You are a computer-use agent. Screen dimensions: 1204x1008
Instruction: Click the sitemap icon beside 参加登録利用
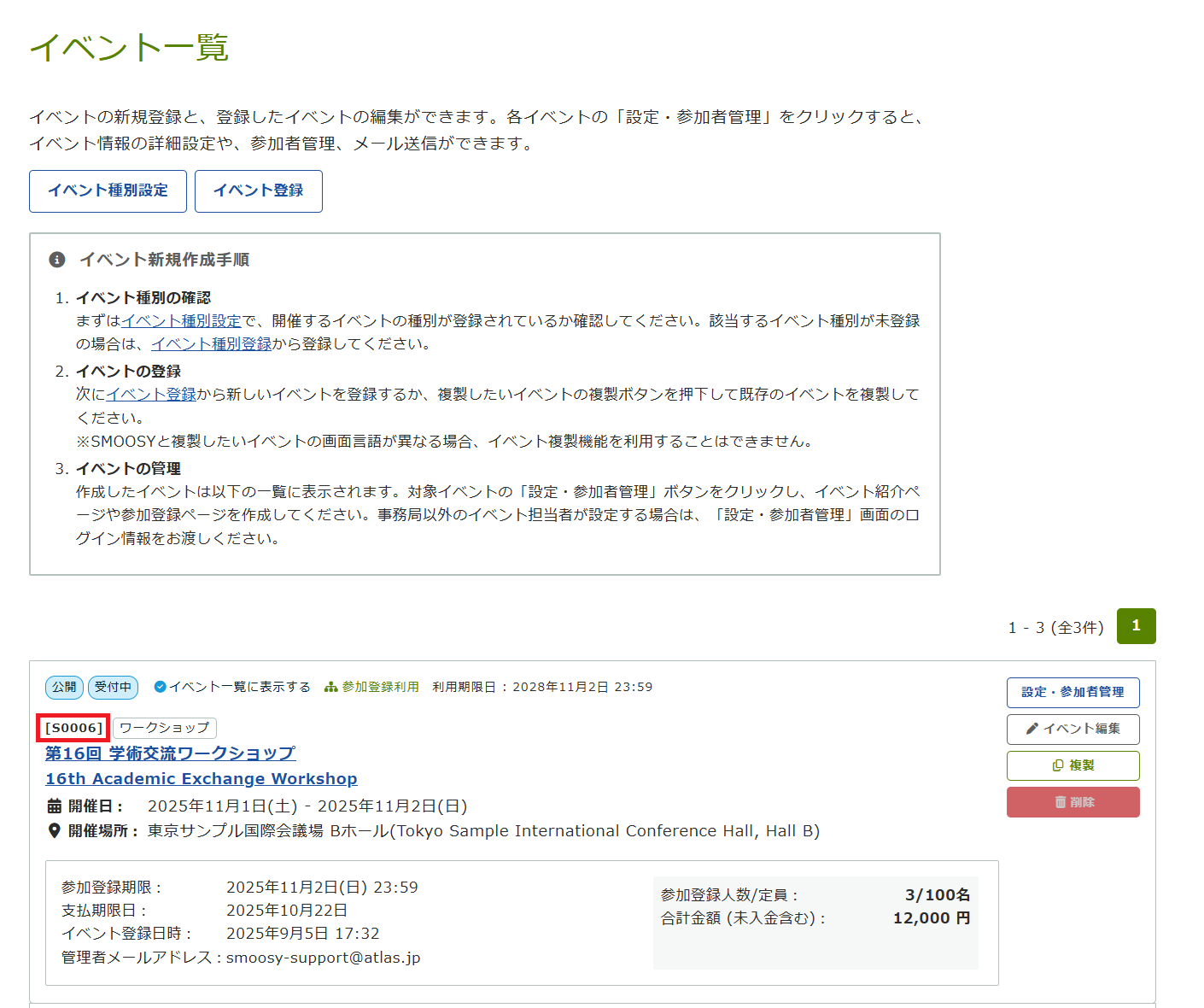pyautogui.click(x=331, y=687)
